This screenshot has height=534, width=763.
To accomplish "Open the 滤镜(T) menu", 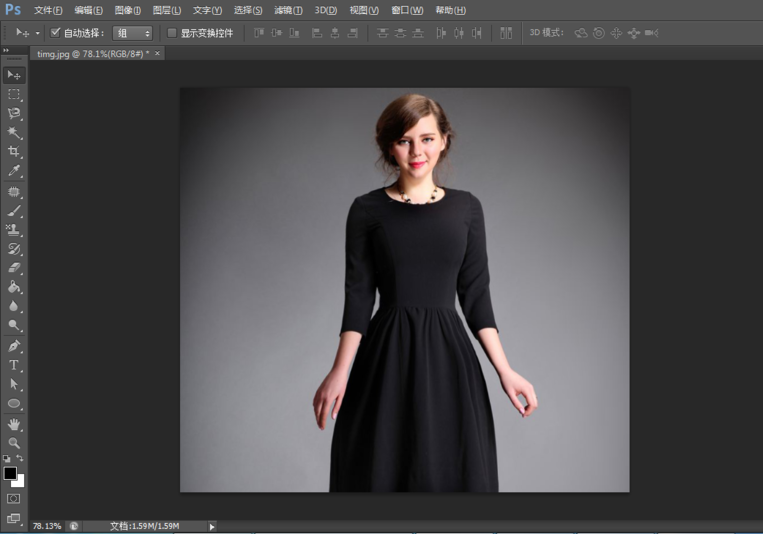I will click(x=288, y=10).
